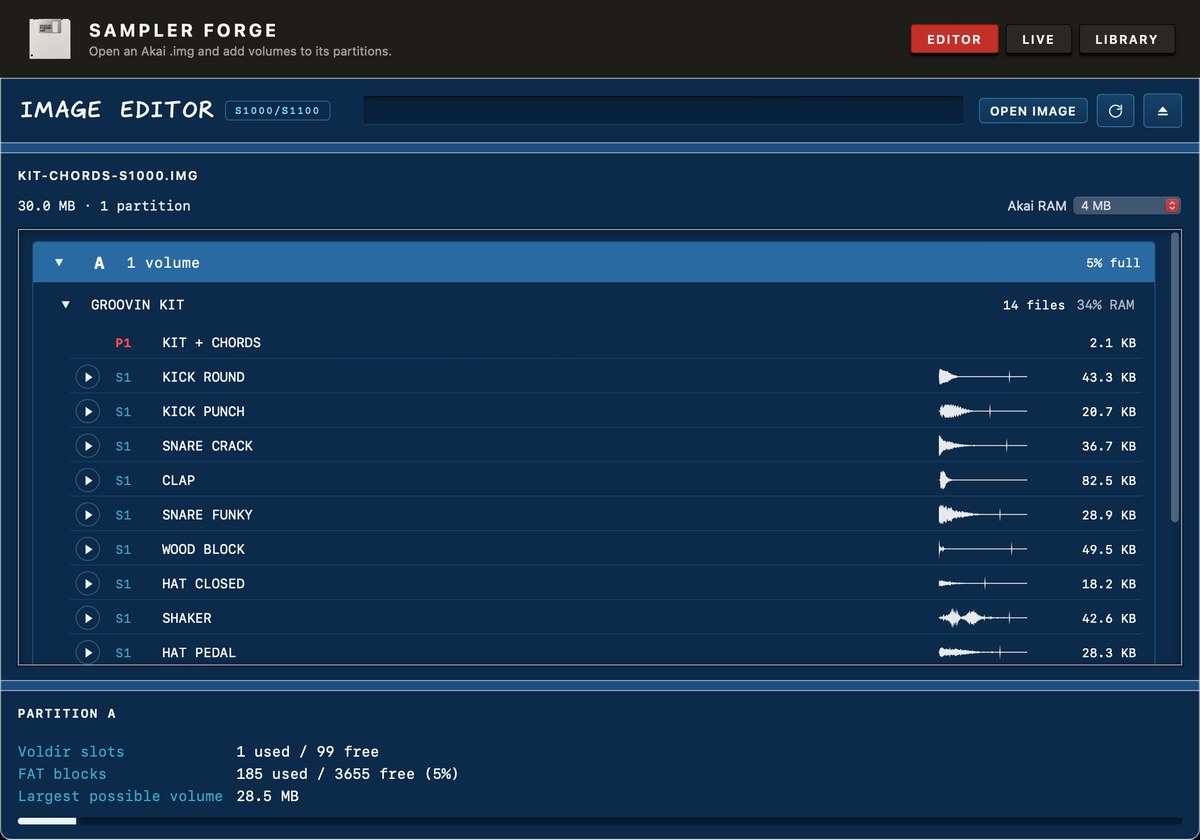The height and width of the screenshot is (840, 1200).
Task: Click the CLAP waveform preview
Action: point(983,480)
